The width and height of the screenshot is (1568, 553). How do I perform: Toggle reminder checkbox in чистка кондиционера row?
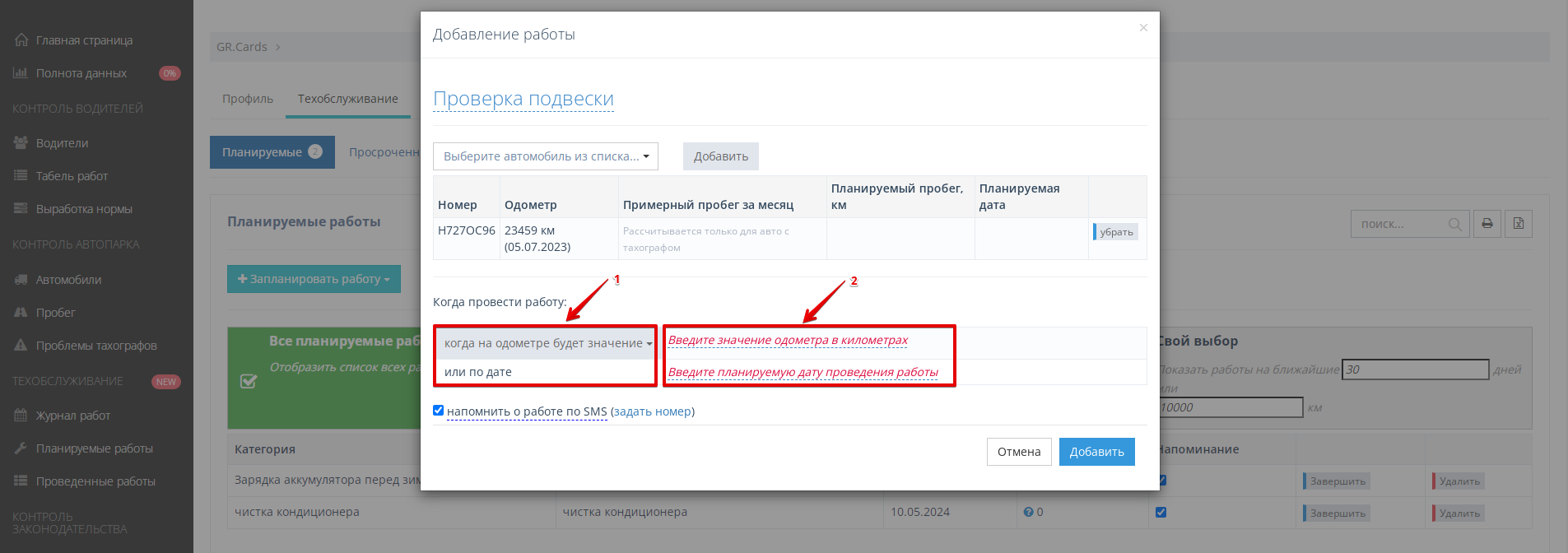[x=1161, y=512]
